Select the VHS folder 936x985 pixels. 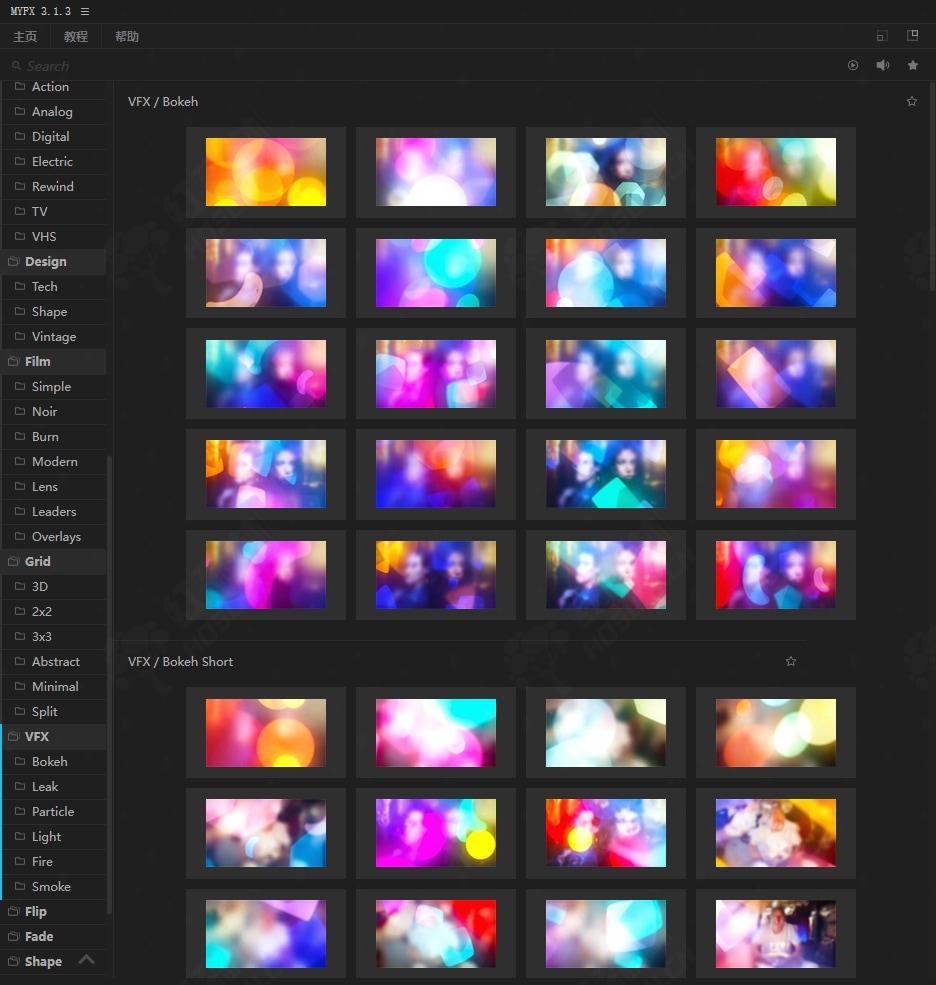point(54,236)
